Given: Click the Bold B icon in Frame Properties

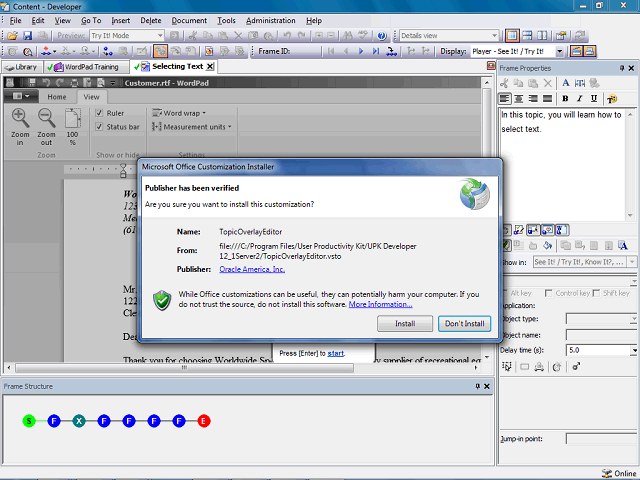Looking at the screenshot, I should [x=565, y=98].
